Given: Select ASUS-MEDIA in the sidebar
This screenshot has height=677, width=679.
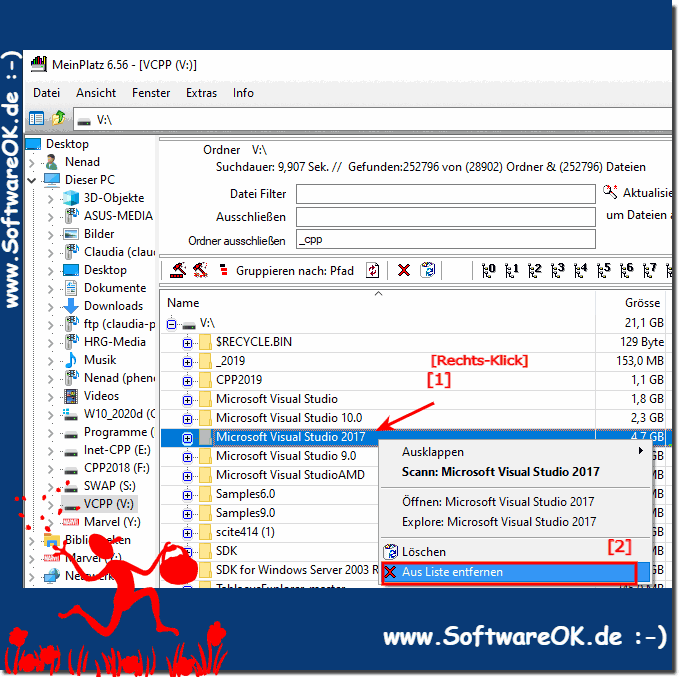Looking at the screenshot, I should point(118,216).
